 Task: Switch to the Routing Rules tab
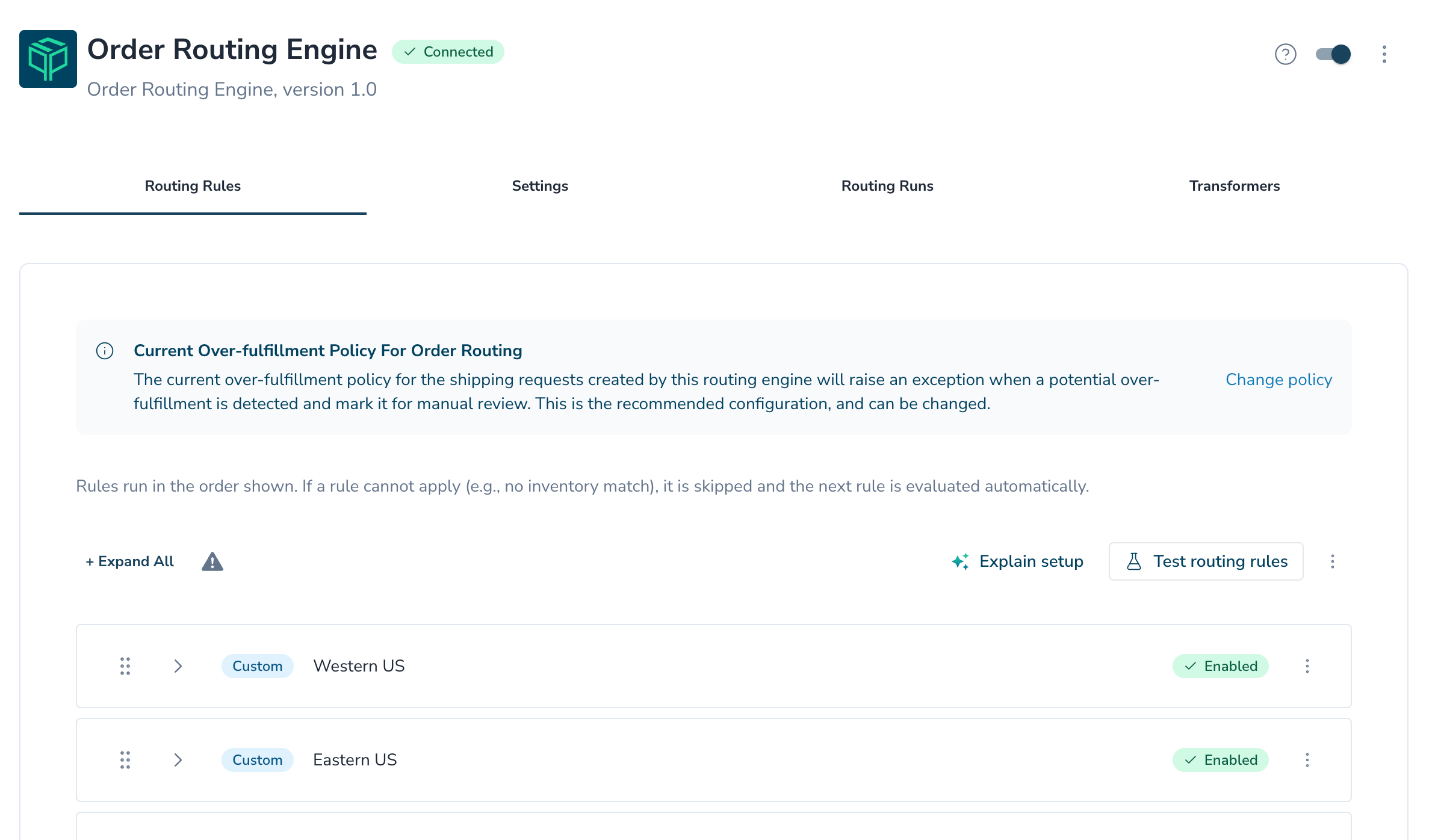coord(193,186)
